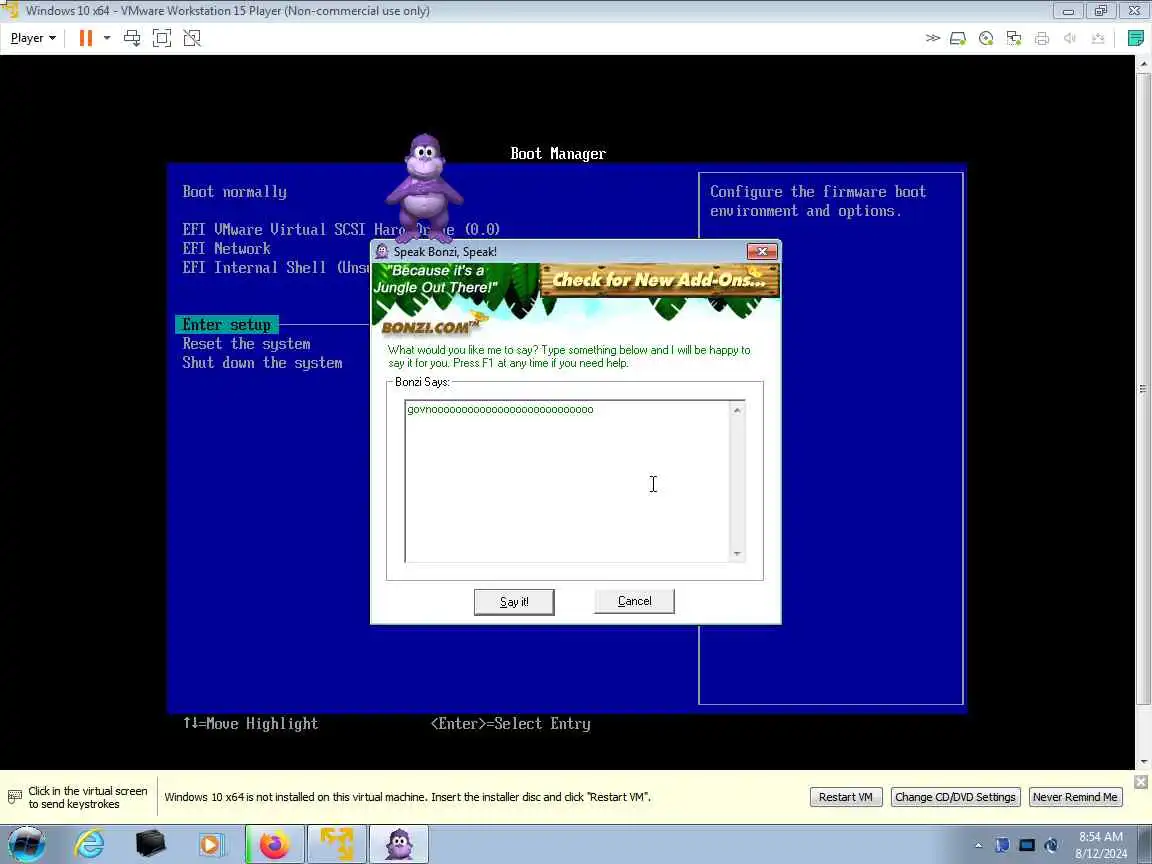Click the blue monitor tray icon
This screenshot has width=1152, height=864.
point(1027,846)
